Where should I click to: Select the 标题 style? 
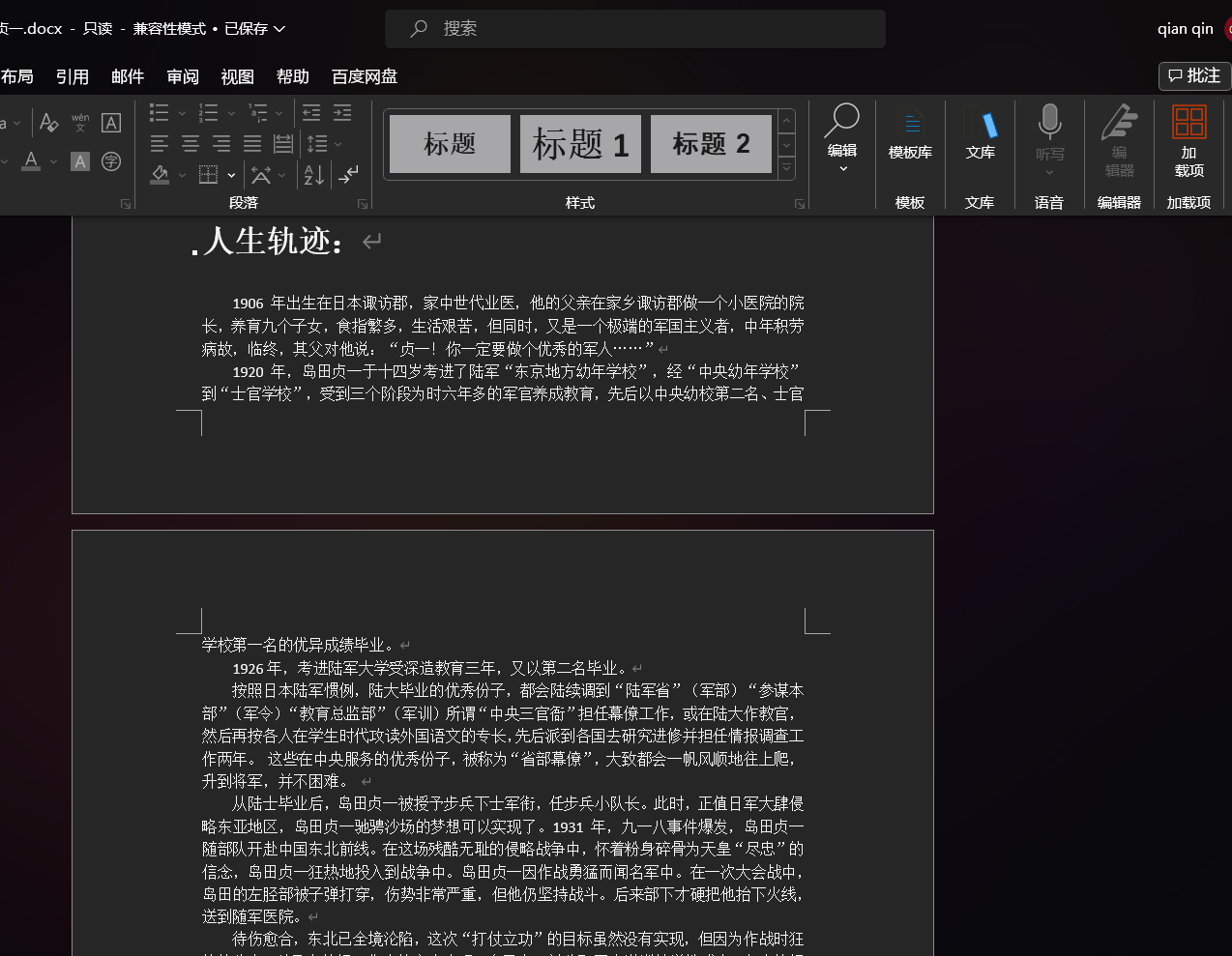tap(450, 144)
